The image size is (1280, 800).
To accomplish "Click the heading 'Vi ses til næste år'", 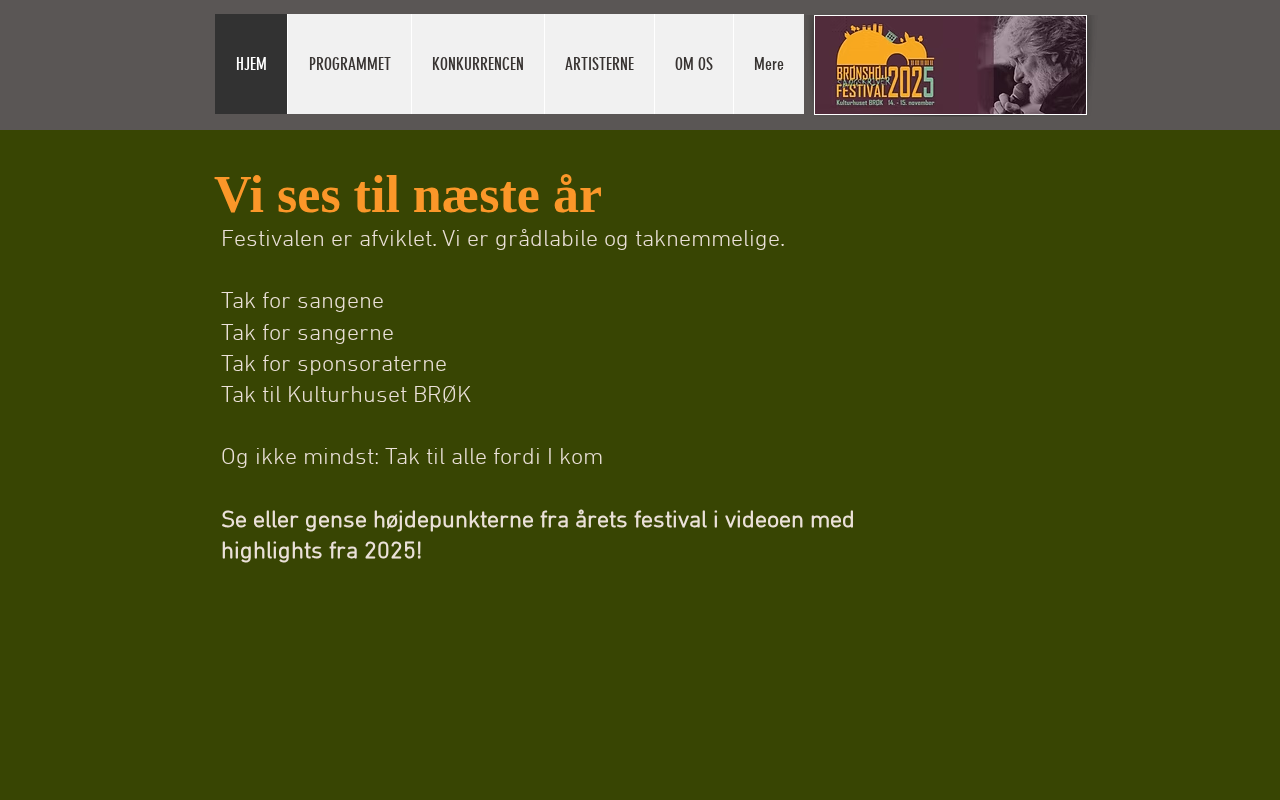I will 408,195.
